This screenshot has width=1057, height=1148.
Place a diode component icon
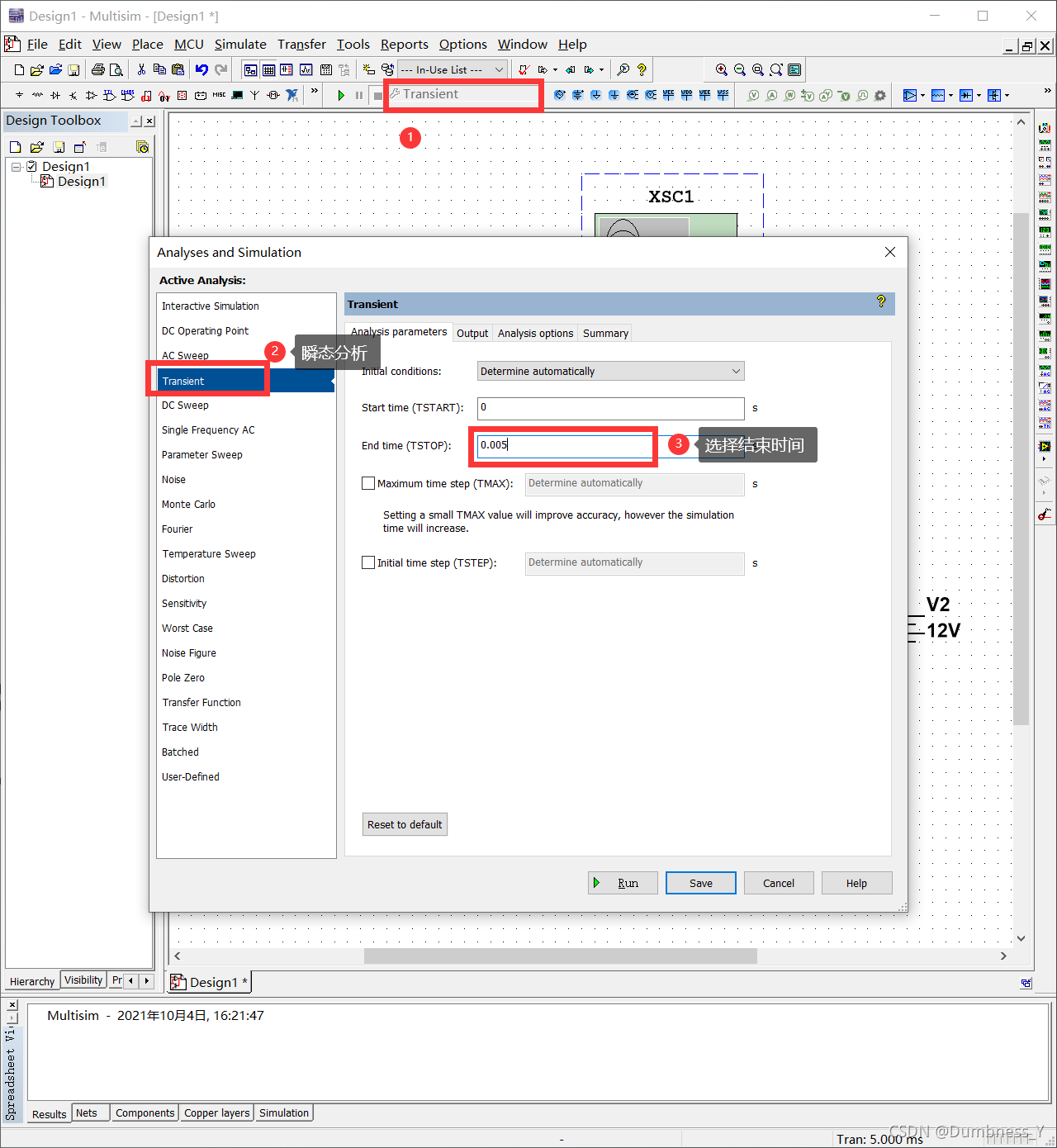55,95
